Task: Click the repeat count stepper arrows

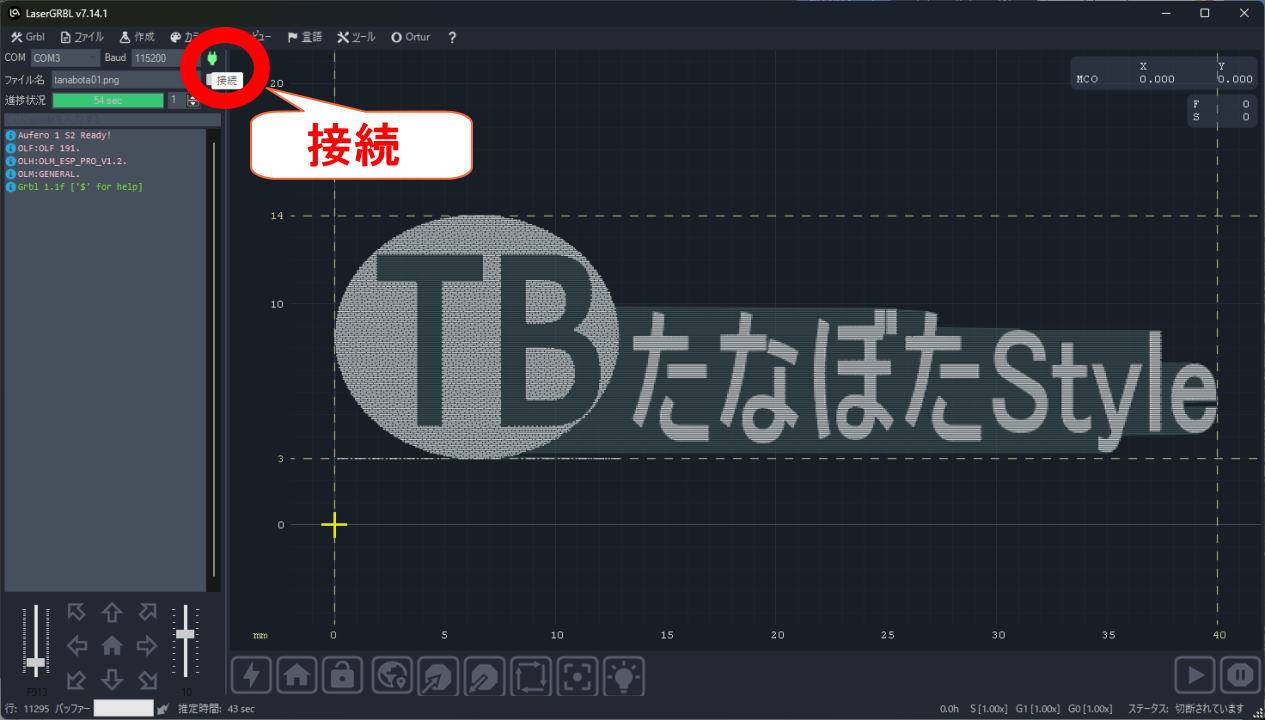Action: click(x=193, y=100)
